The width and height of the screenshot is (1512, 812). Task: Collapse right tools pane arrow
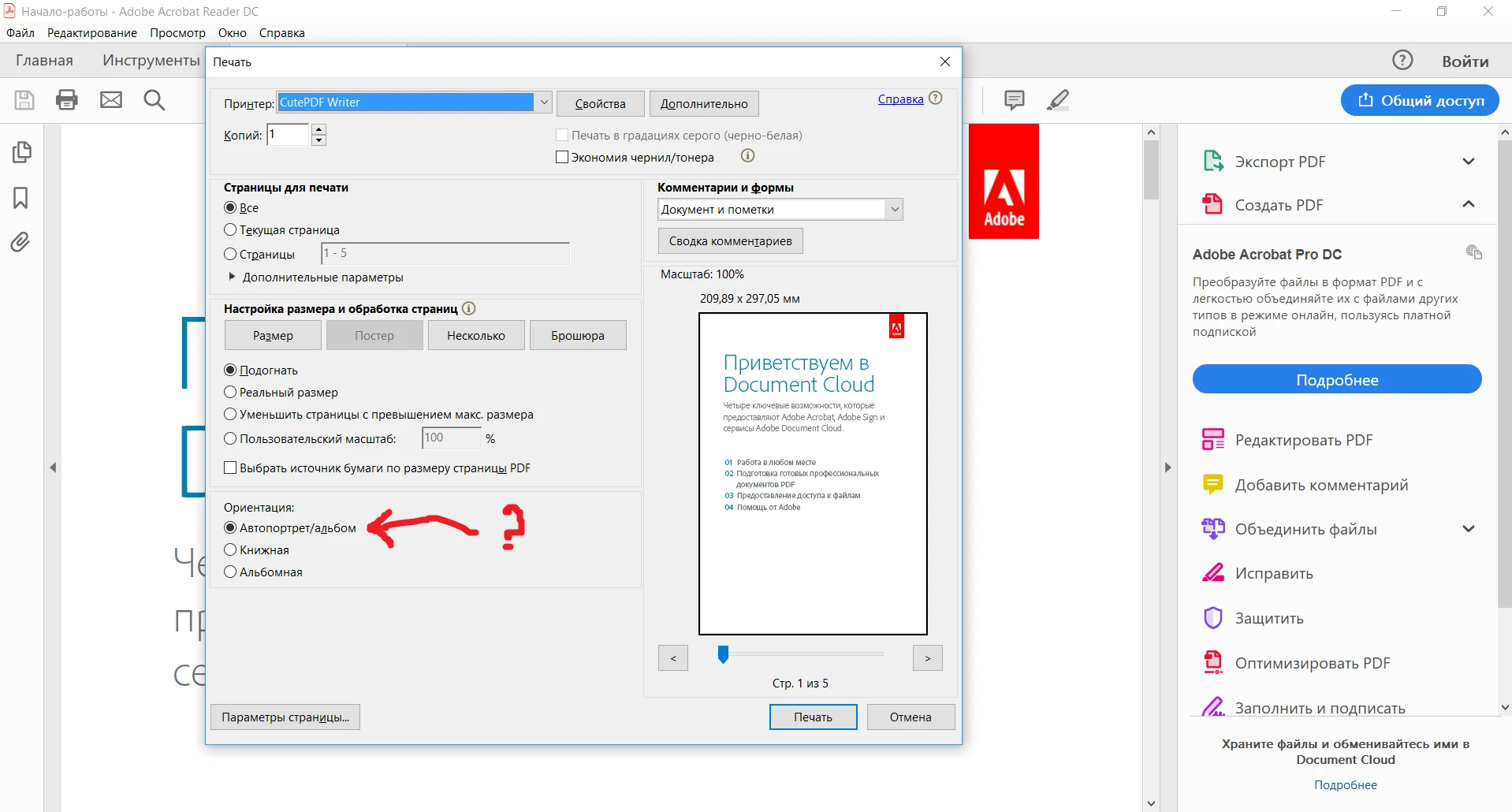tap(1168, 467)
